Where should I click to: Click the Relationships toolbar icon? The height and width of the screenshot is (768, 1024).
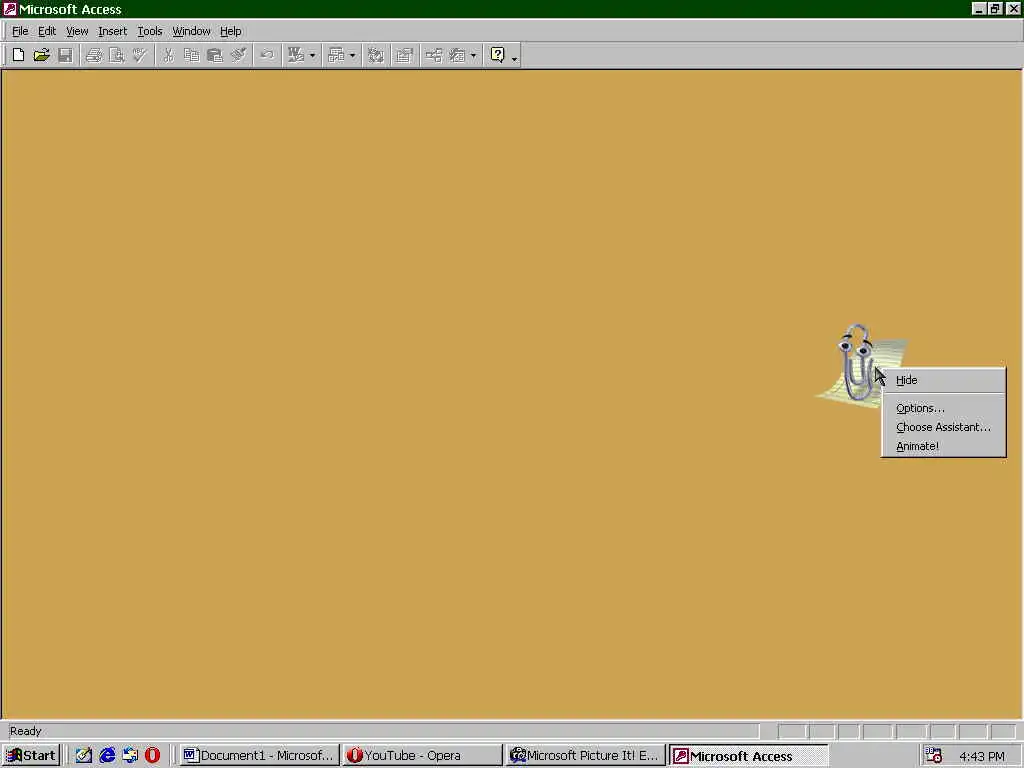click(x=434, y=56)
